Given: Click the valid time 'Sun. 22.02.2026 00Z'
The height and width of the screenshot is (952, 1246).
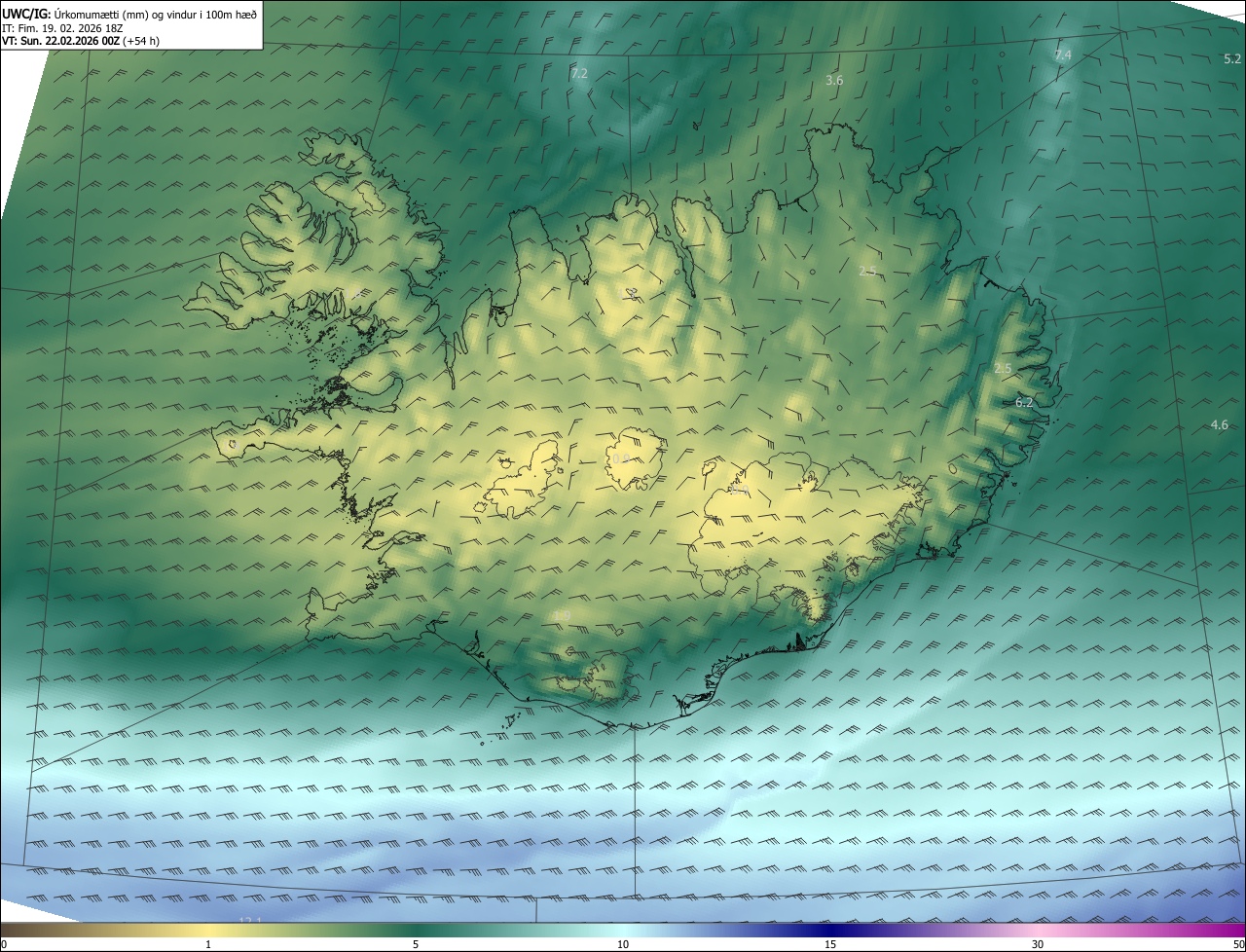Looking at the screenshot, I should coord(70,41).
